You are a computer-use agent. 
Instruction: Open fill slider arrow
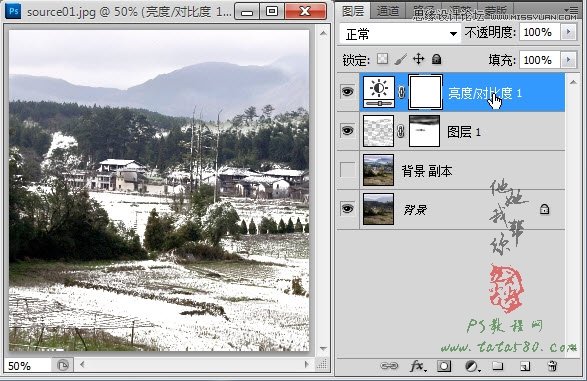pyautogui.click(x=569, y=60)
